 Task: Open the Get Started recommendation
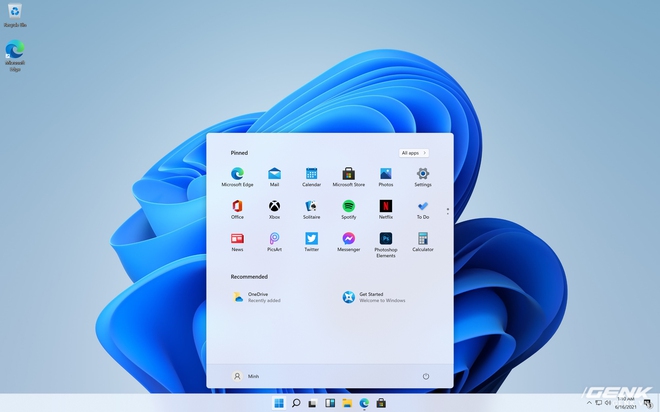tap(374, 297)
